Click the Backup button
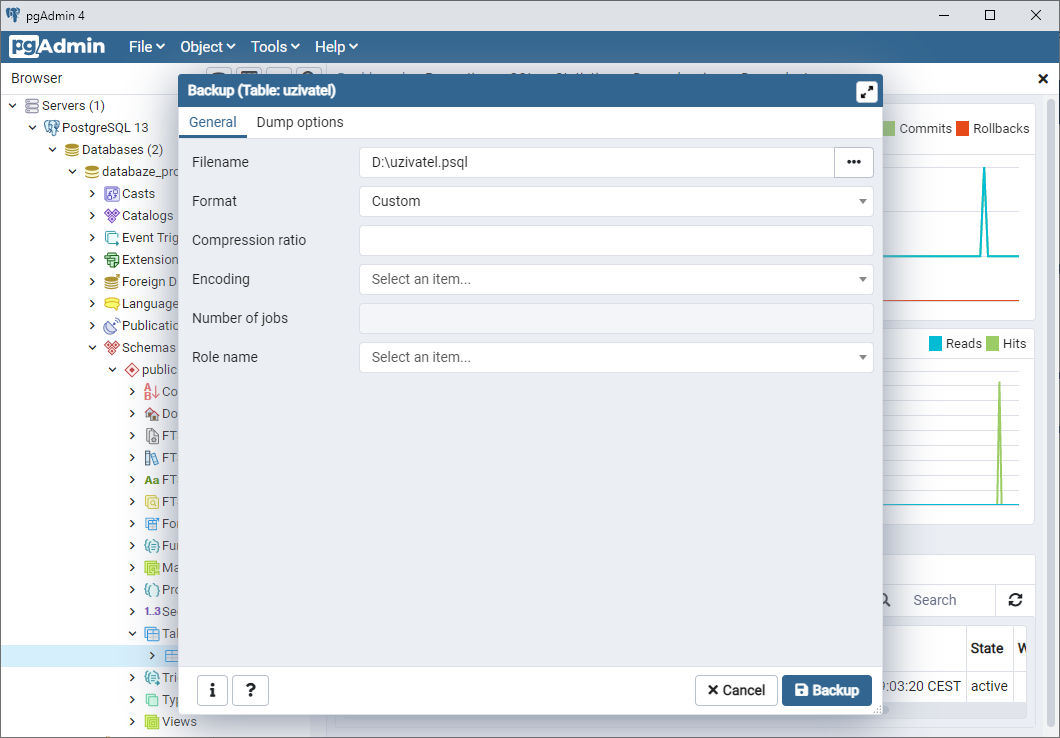The height and width of the screenshot is (738, 1060). point(827,690)
